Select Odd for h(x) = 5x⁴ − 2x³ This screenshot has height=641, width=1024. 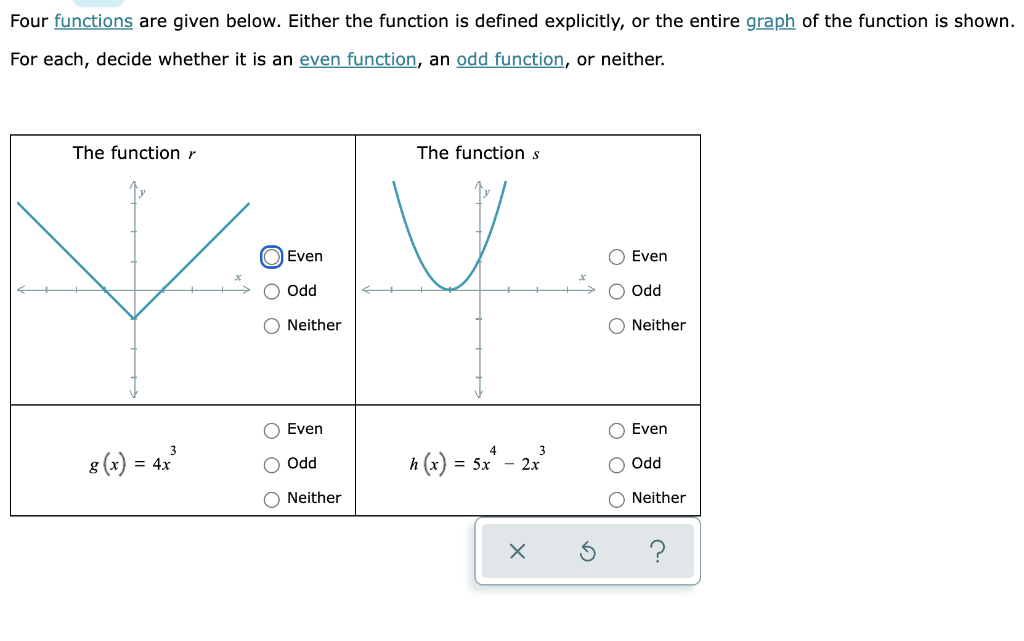pos(616,463)
